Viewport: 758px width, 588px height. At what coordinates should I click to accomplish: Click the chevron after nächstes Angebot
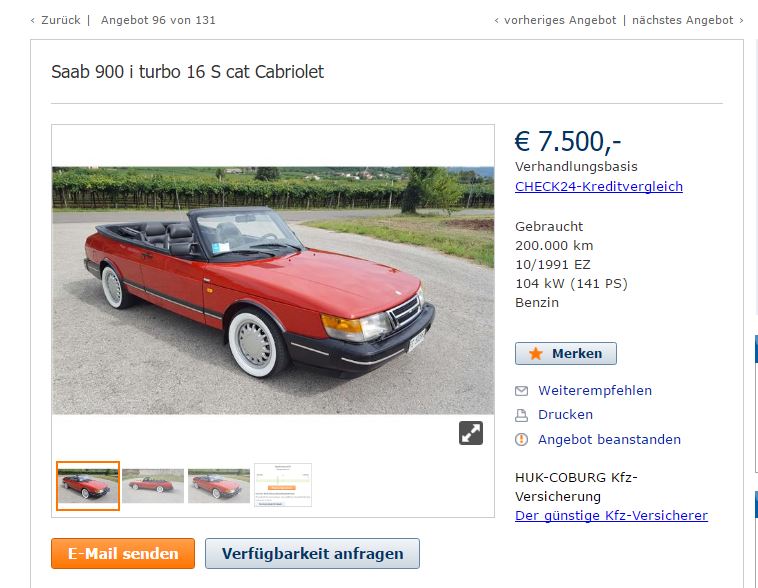[x=741, y=20]
